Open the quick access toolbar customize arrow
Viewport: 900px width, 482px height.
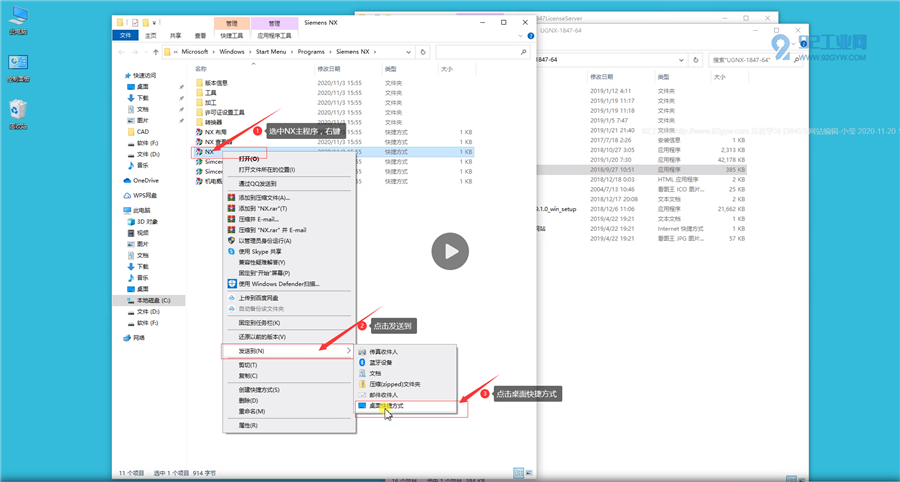pos(154,23)
